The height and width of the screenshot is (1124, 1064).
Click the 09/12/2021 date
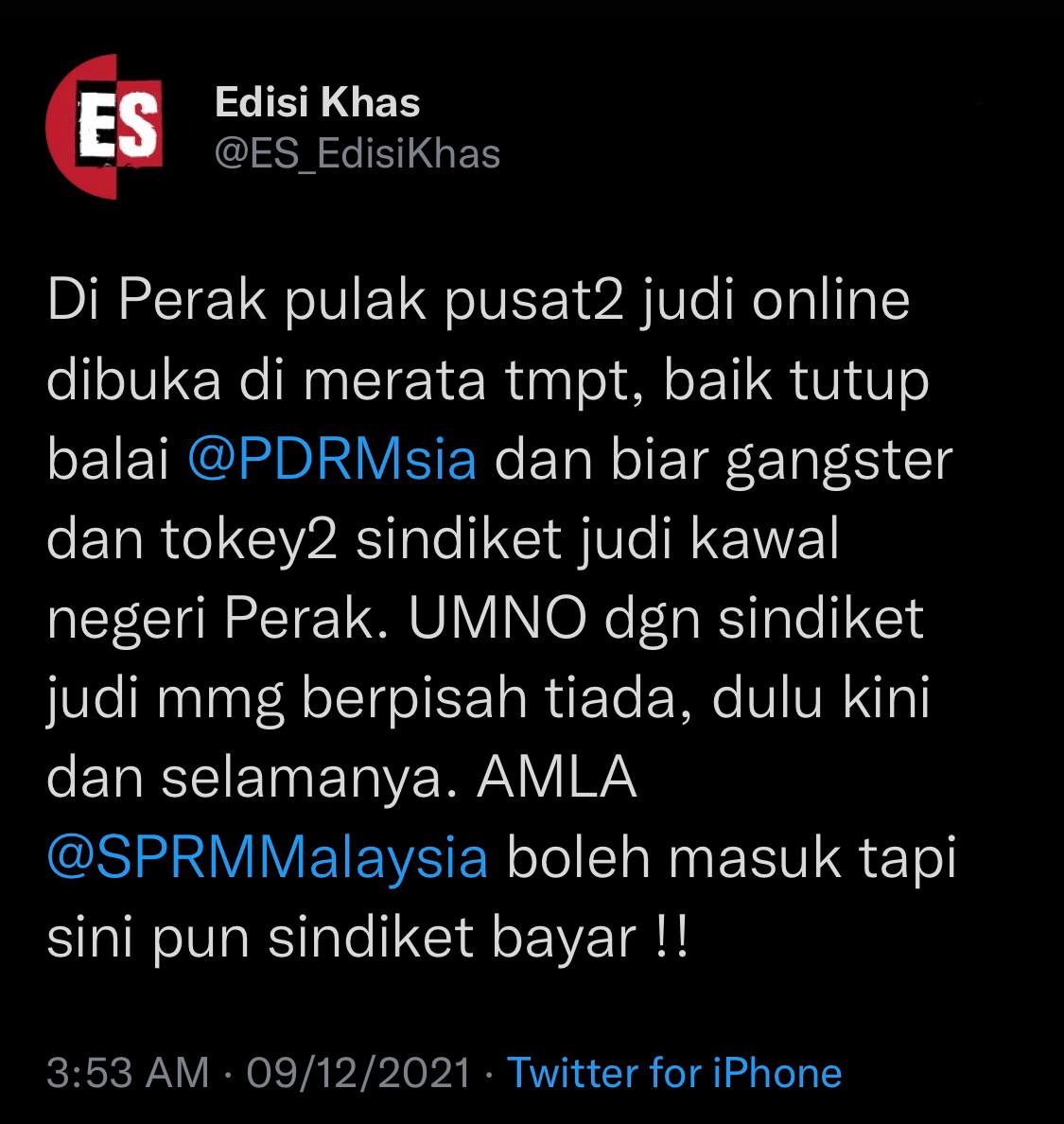pos(359,1073)
